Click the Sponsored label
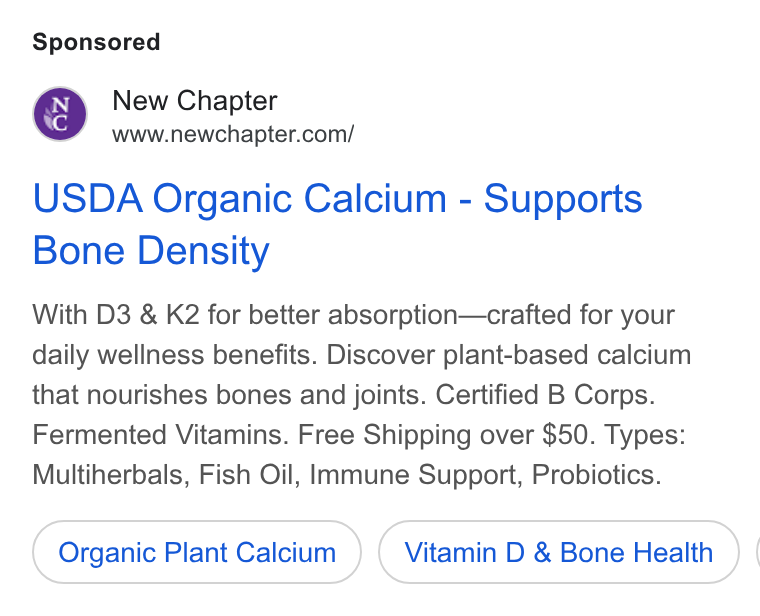Viewport: 760px width, 616px height. [x=96, y=42]
